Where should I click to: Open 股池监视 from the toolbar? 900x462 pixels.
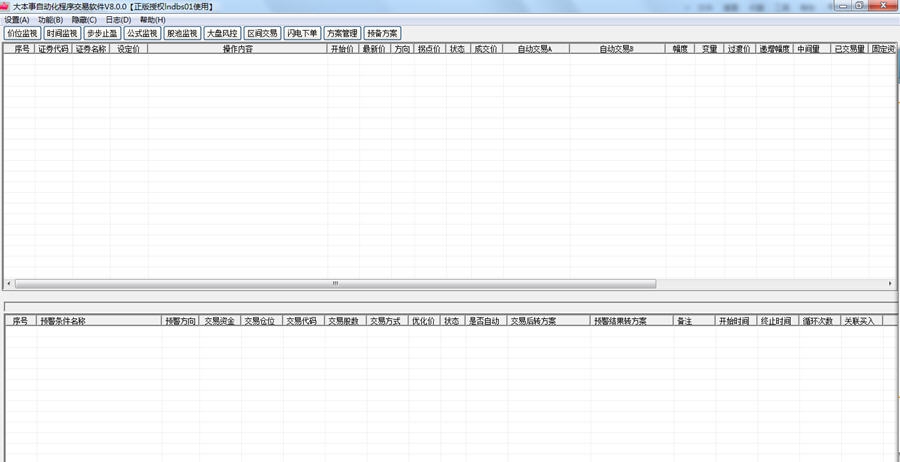183,33
